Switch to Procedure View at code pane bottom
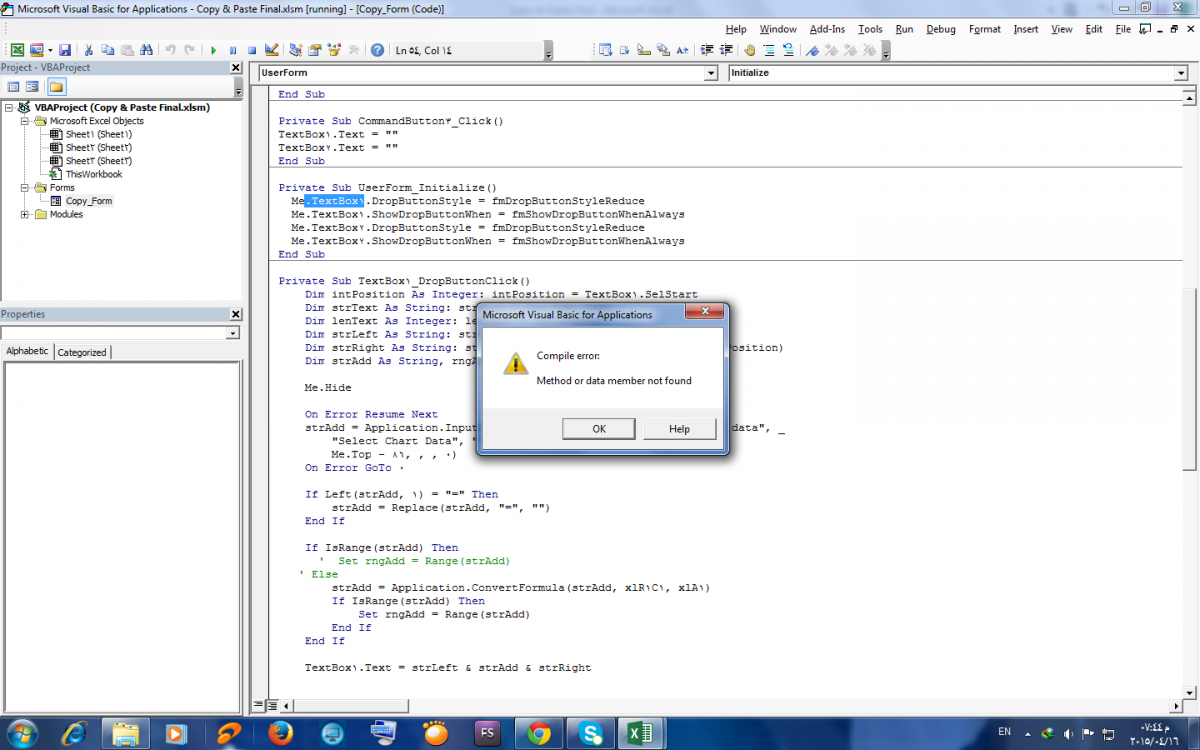The image size is (1200, 750). (x=258, y=705)
